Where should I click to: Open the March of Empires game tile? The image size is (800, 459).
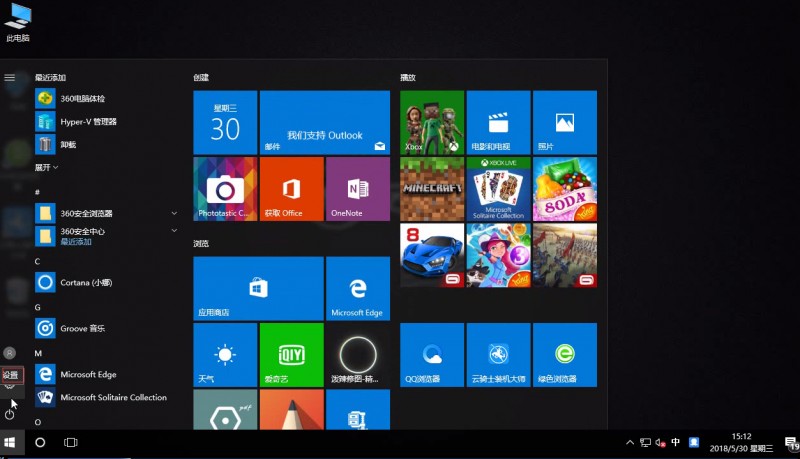(564, 255)
